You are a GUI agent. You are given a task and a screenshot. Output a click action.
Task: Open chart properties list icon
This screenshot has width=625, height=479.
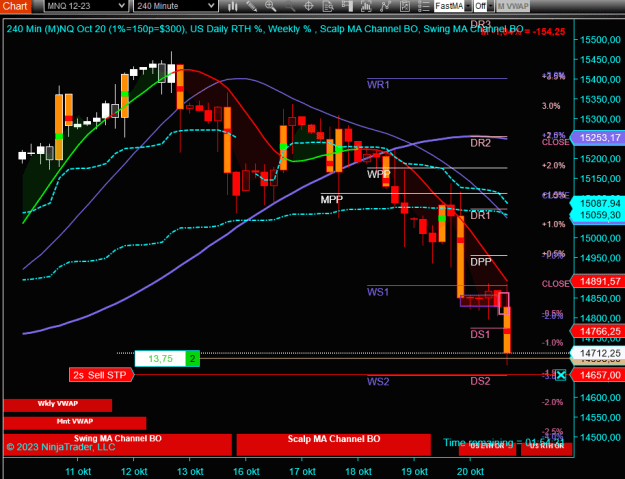point(423,6)
